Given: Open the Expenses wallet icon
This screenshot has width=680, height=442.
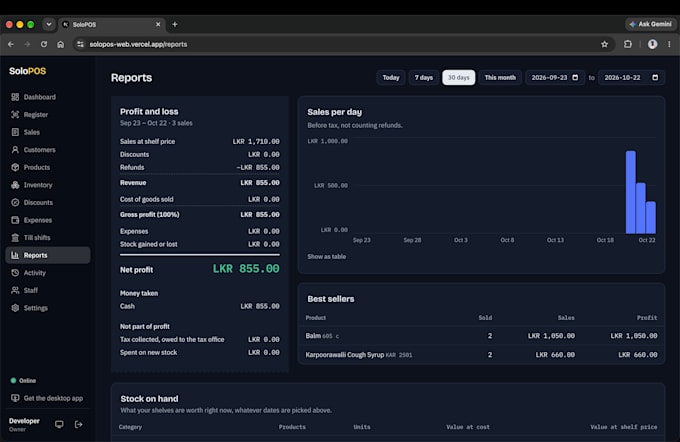Looking at the screenshot, I should (x=15, y=220).
